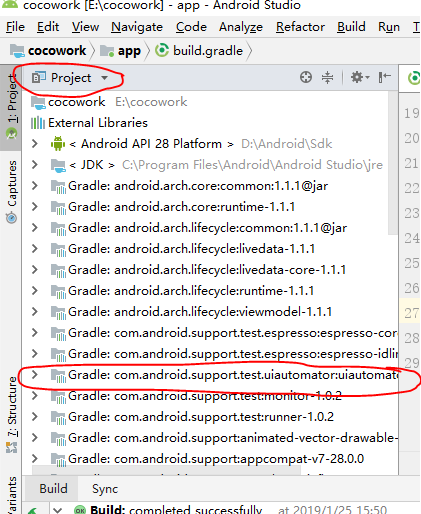
Task: Open the Code menu
Action: [191, 27]
